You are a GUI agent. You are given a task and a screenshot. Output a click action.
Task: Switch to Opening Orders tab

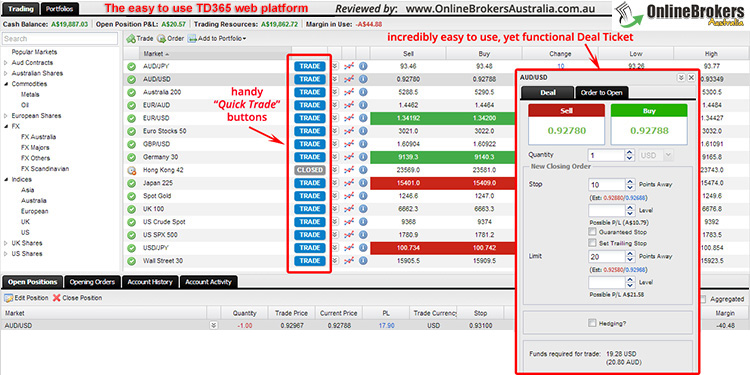click(93, 282)
